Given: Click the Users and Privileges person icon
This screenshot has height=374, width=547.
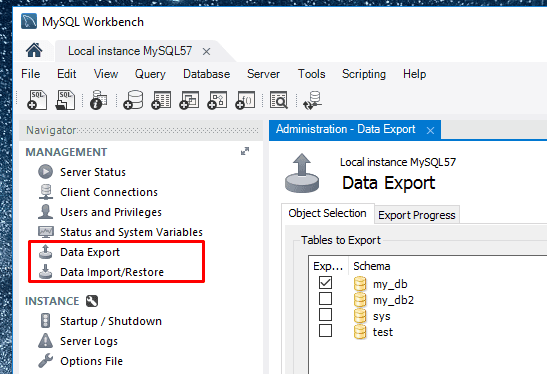Looking at the screenshot, I should pyautogui.click(x=45, y=212).
